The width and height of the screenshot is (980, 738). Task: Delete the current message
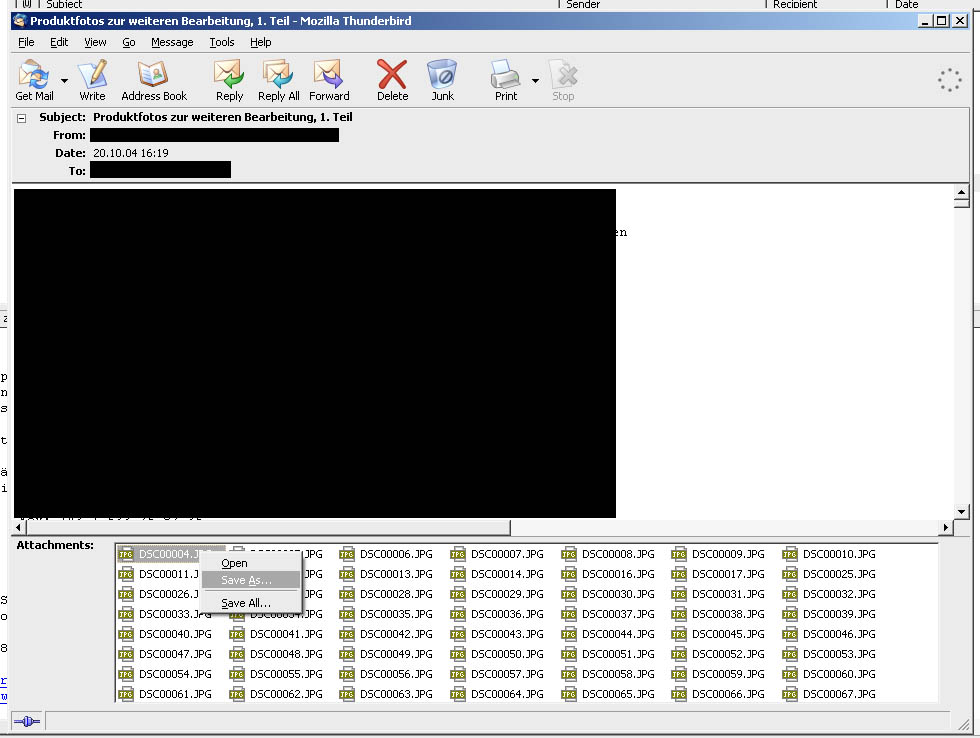point(392,79)
